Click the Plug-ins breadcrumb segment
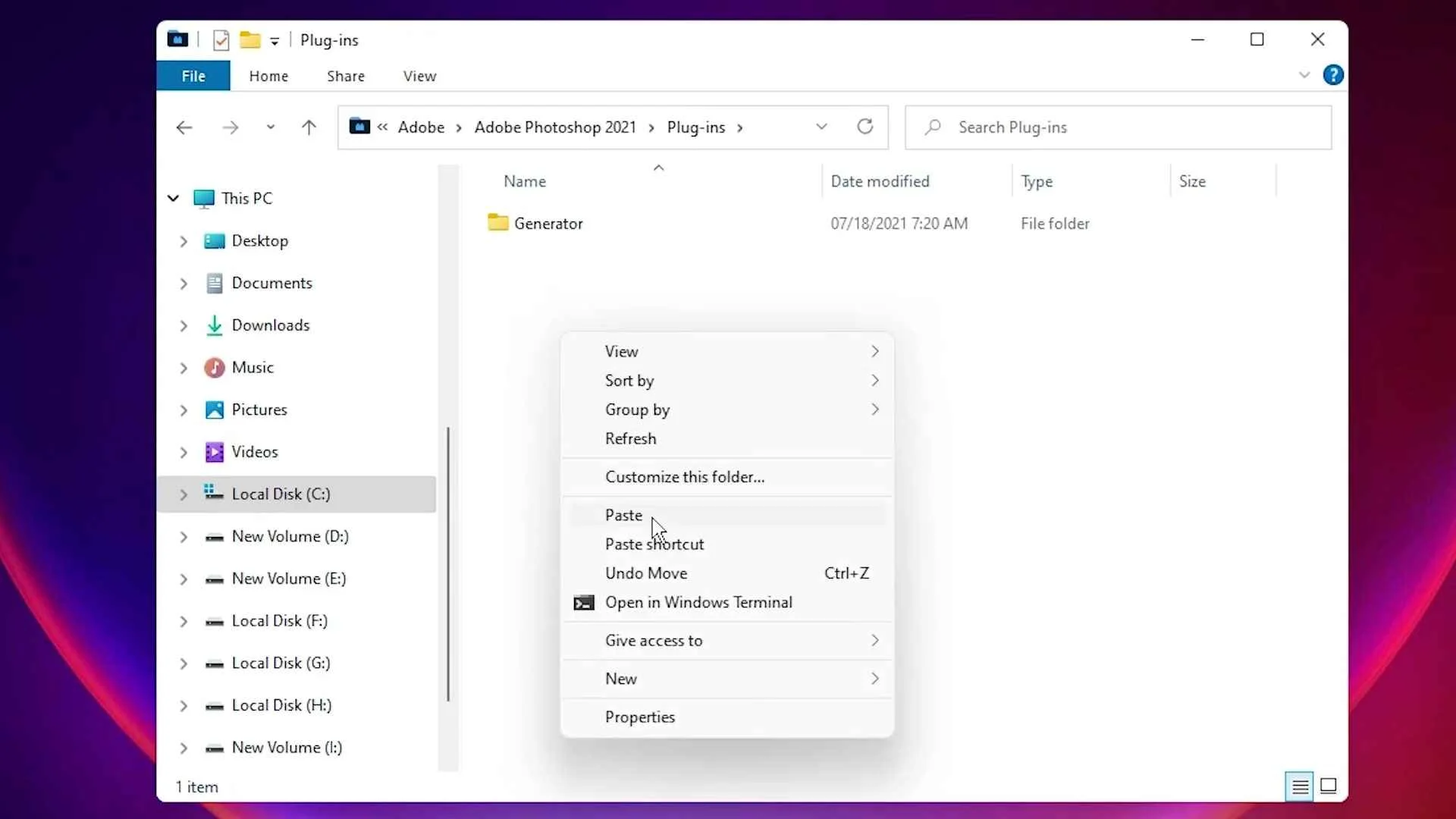This screenshot has width=1456, height=819. (696, 127)
